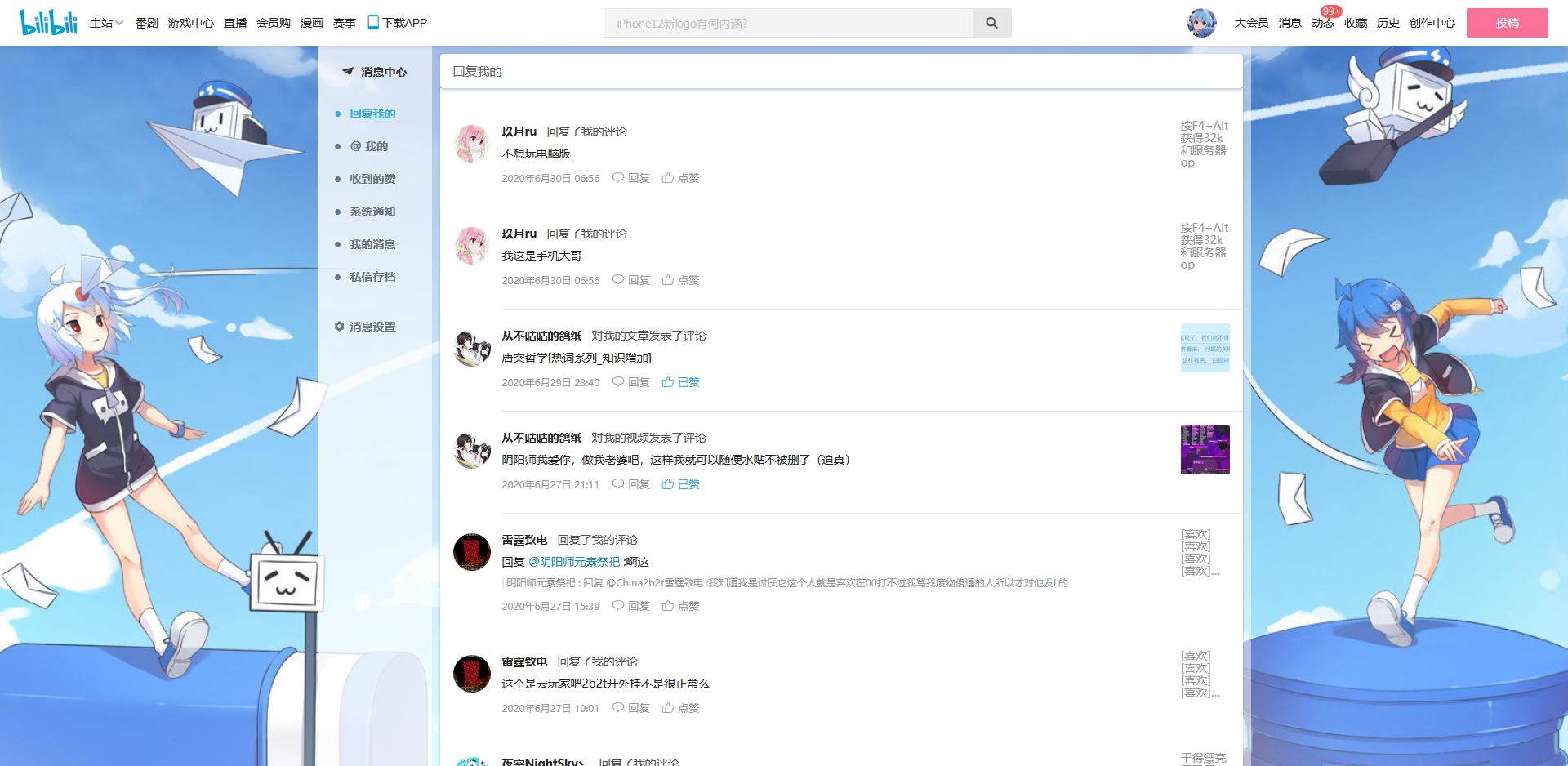Select 系统通知 in message sidebar
1568x766 pixels.
coord(372,212)
